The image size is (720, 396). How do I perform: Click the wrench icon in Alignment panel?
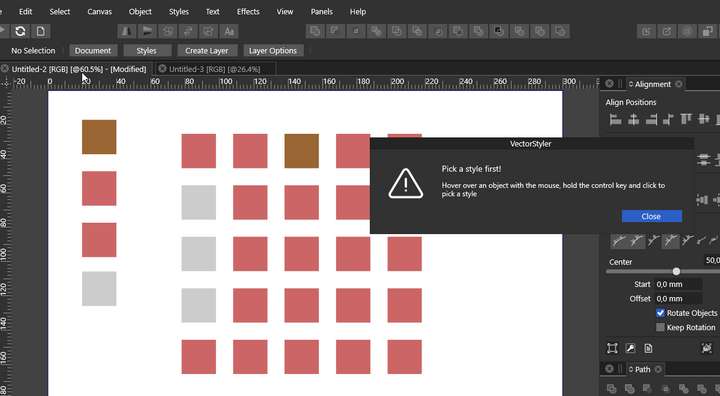pos(630,348)
